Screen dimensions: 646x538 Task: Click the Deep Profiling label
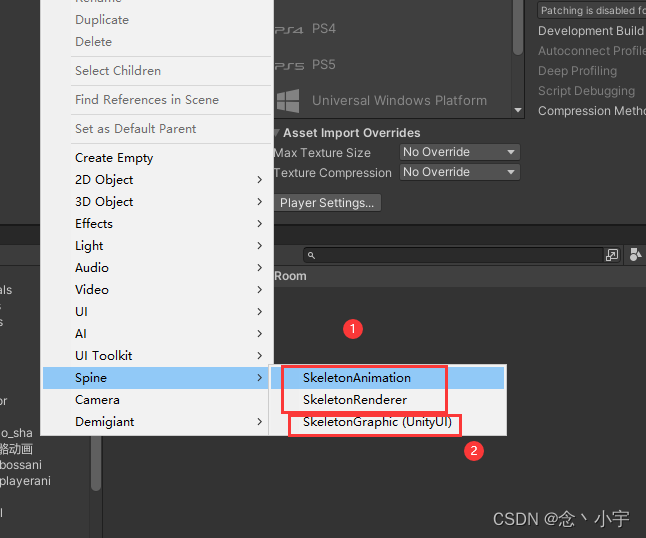coord(577,71)
